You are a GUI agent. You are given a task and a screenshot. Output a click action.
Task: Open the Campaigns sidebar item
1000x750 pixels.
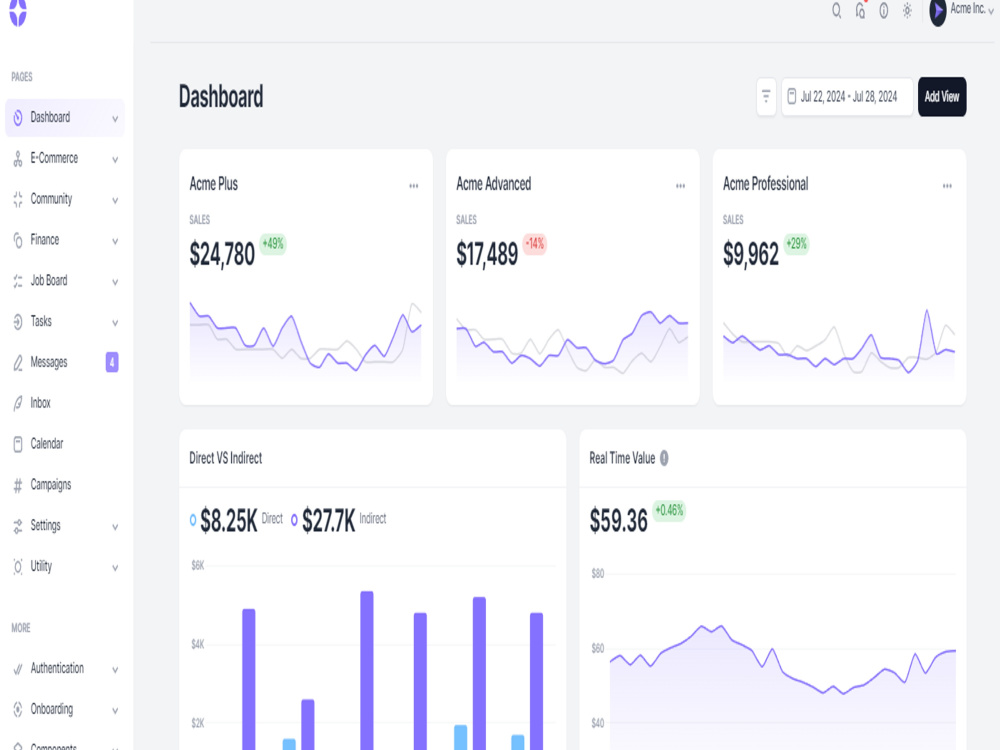(65, 485)
